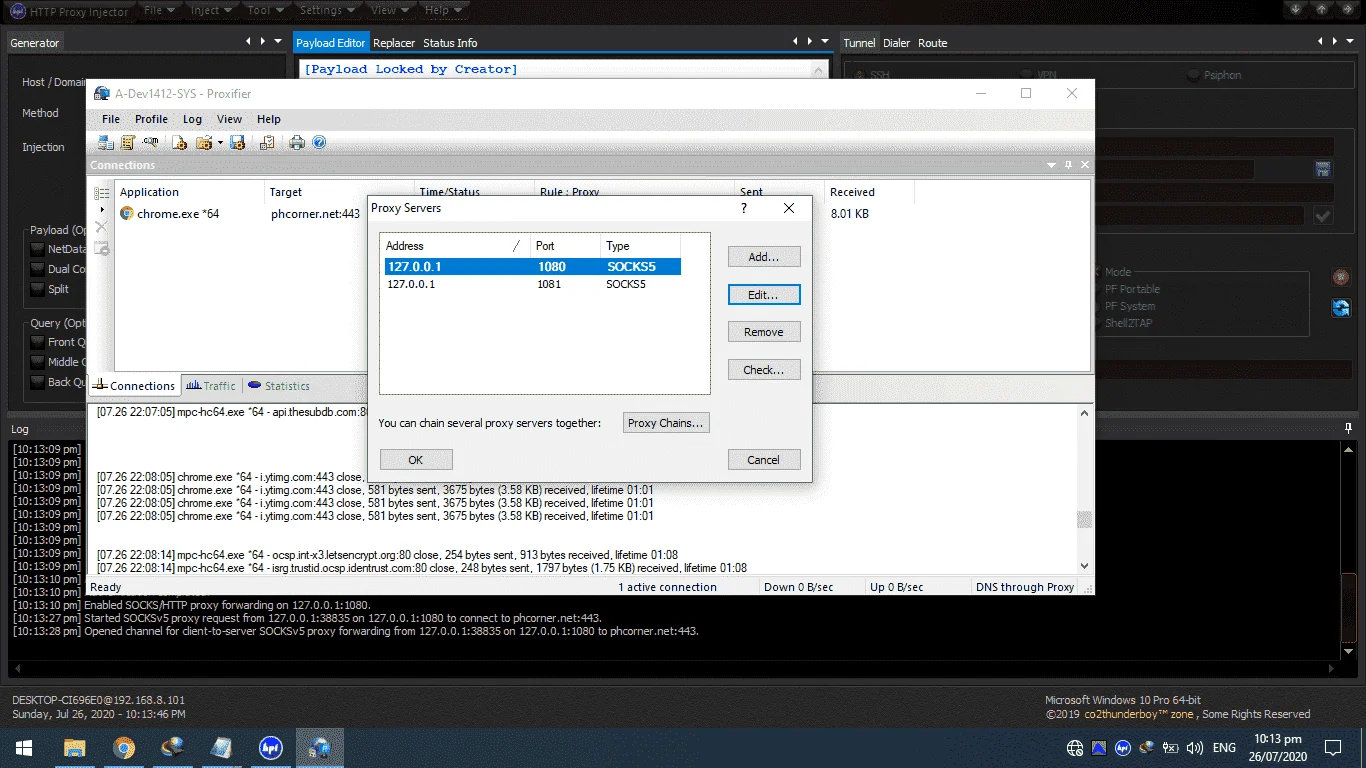Click the Proxifier log vertical scrollbar thumb
The image size is (1366, 768).
[1084, 520]
